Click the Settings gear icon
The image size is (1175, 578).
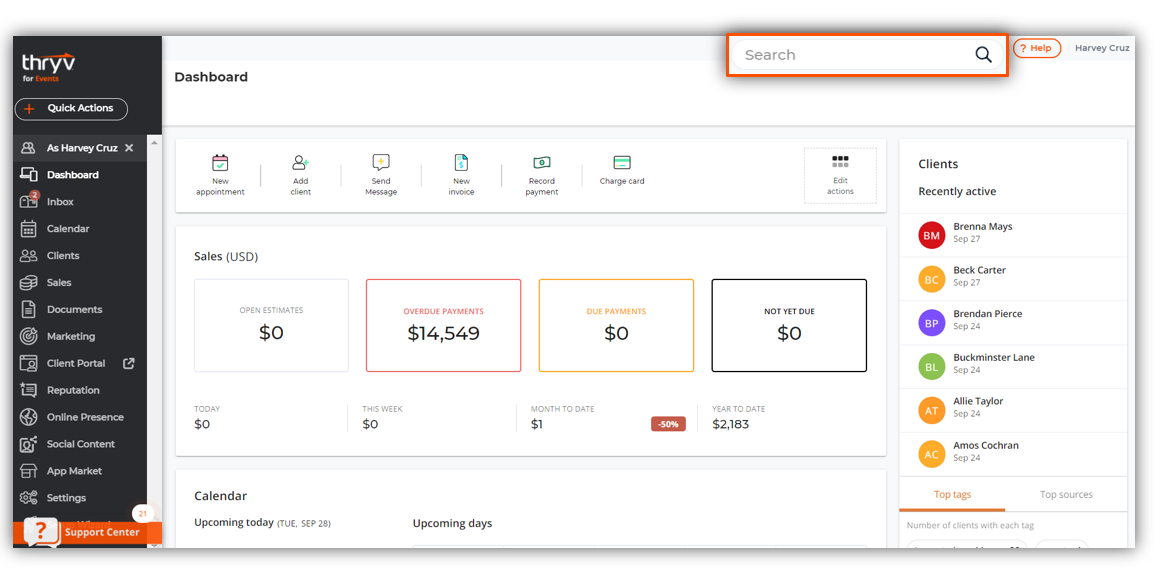[28, 498]
